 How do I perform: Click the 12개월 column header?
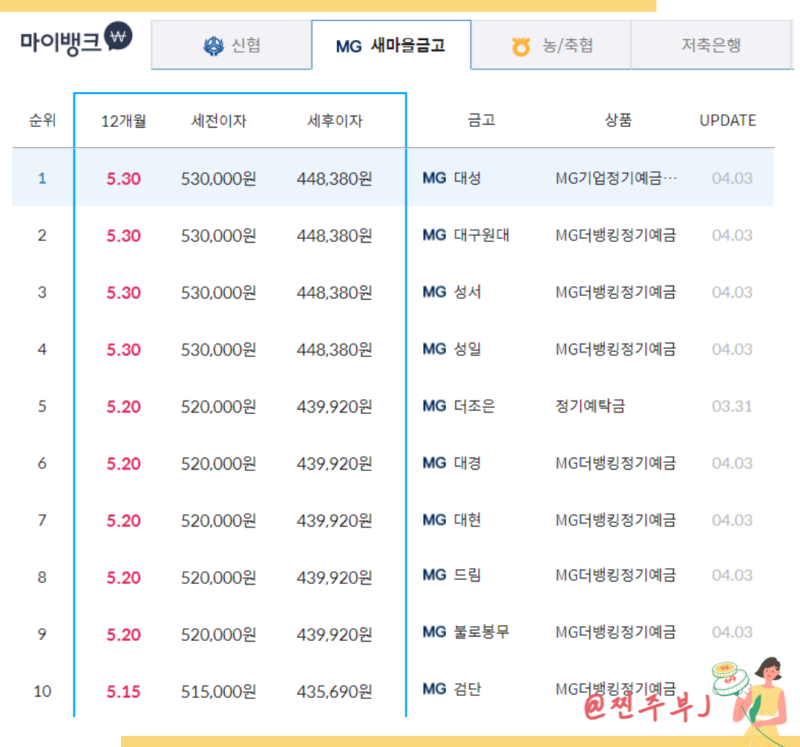(x=123, y=121)
